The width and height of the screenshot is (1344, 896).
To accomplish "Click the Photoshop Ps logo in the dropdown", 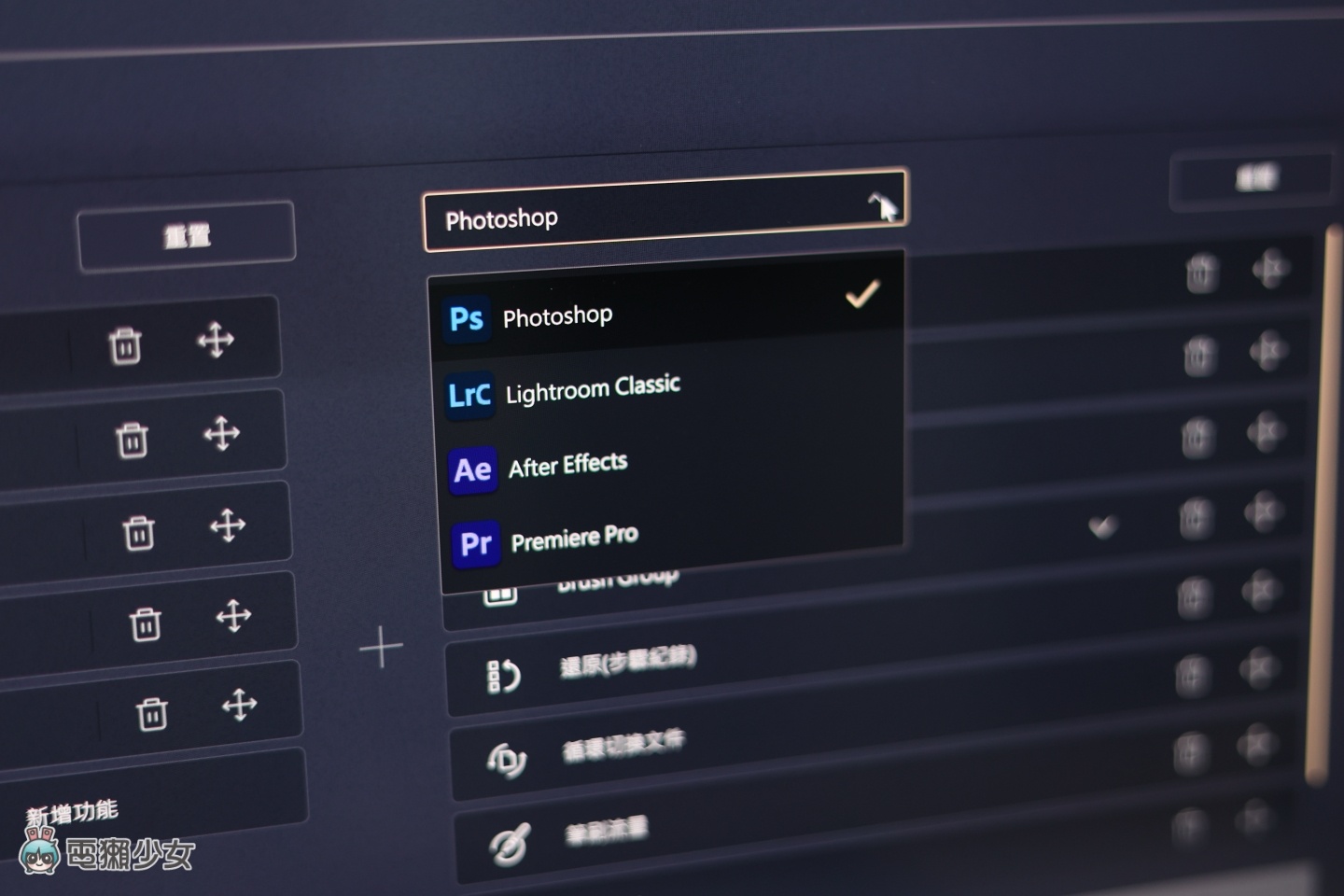I will [467, 317].
